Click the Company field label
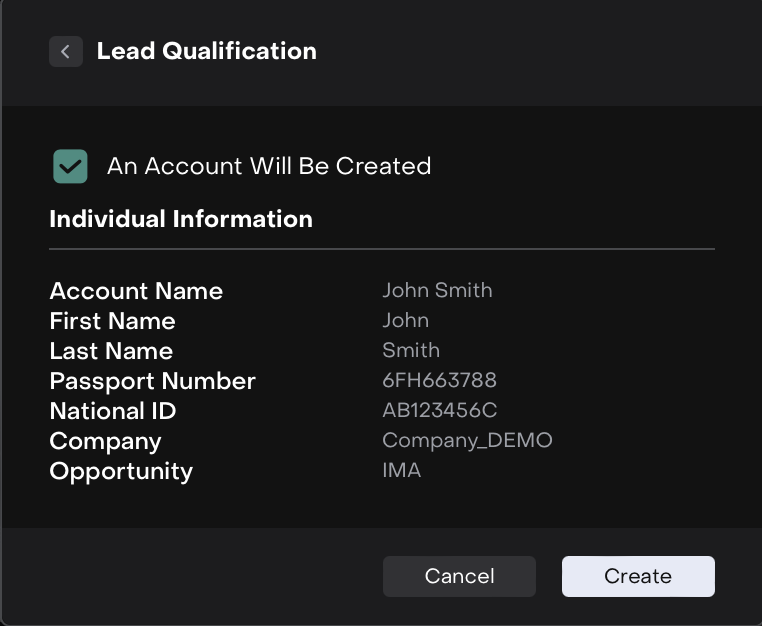This screenshot has width=762, height=626. pyautogui.click(x=105, y=441)
